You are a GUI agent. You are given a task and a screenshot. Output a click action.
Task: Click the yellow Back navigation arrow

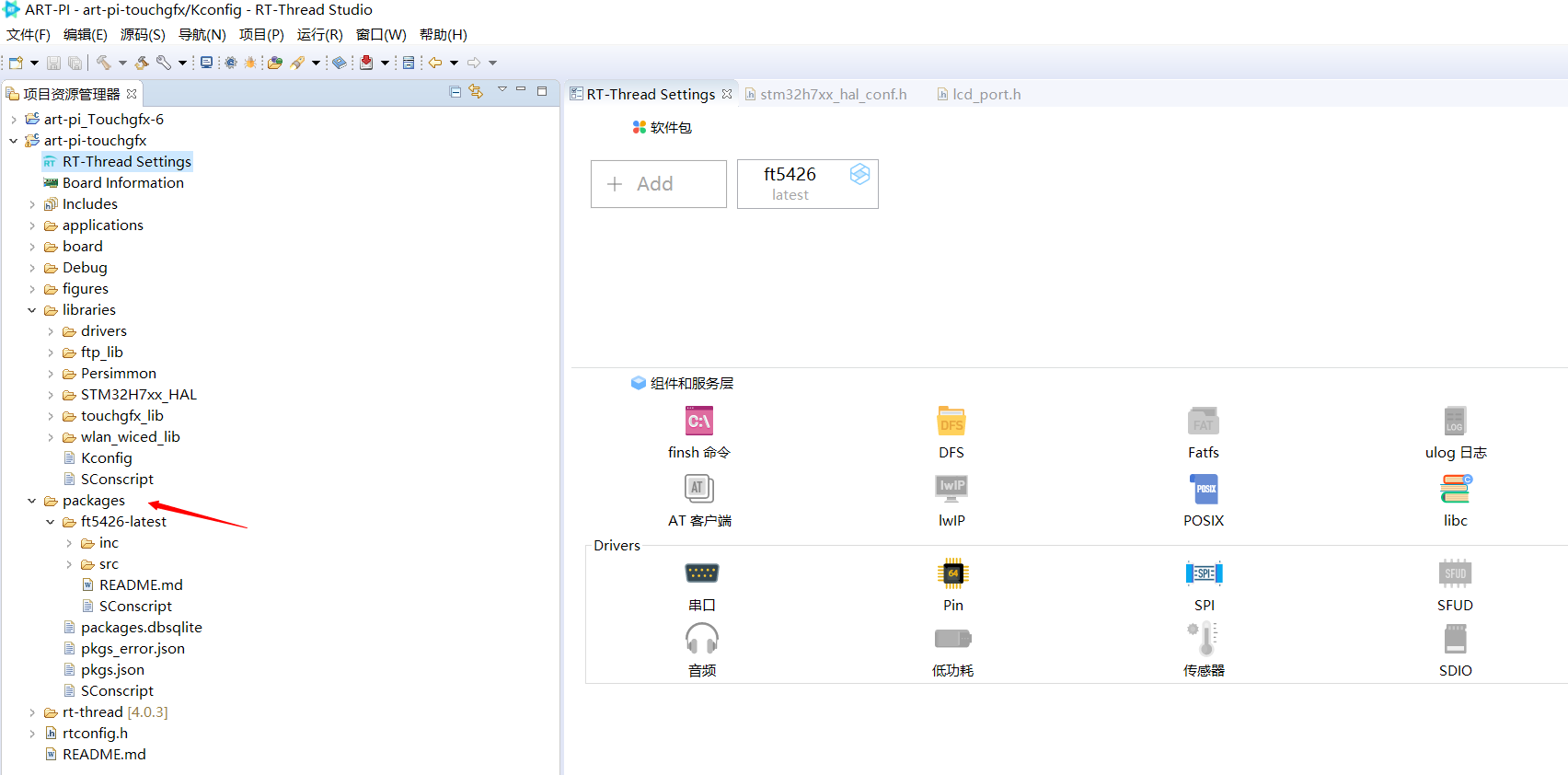click(x=435, y=63)
